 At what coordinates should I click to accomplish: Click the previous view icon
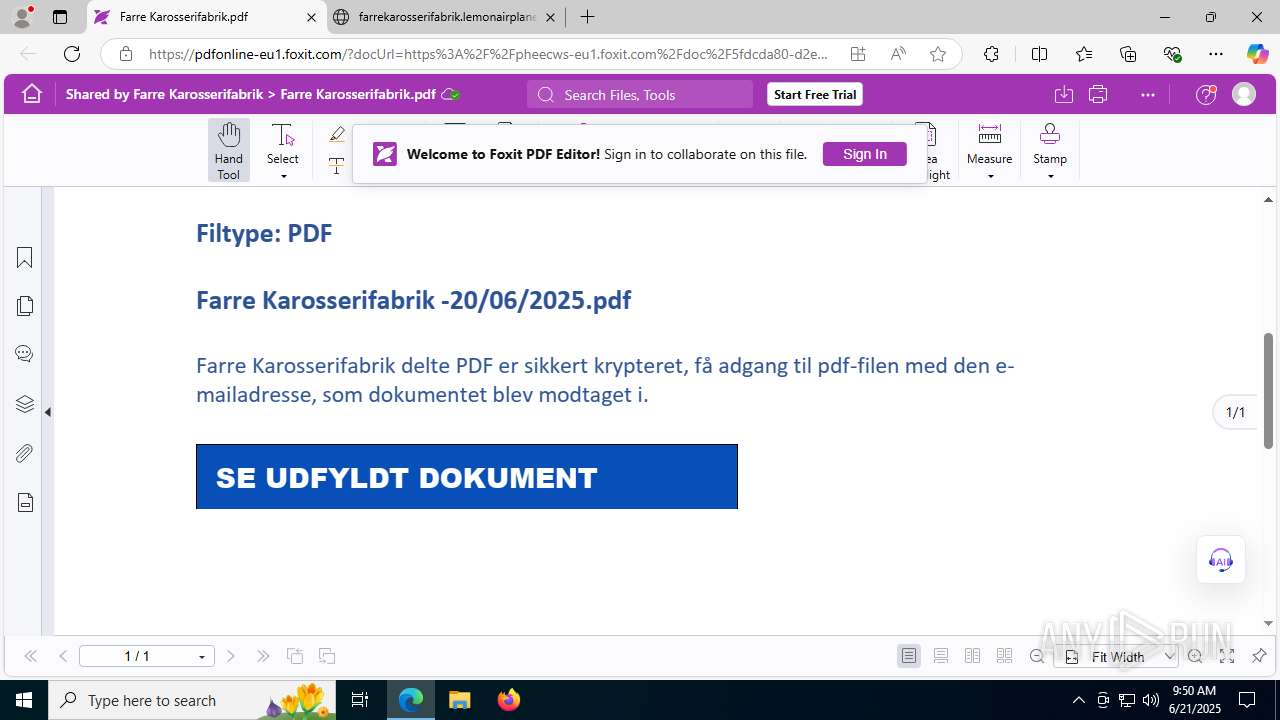(295, 656)
